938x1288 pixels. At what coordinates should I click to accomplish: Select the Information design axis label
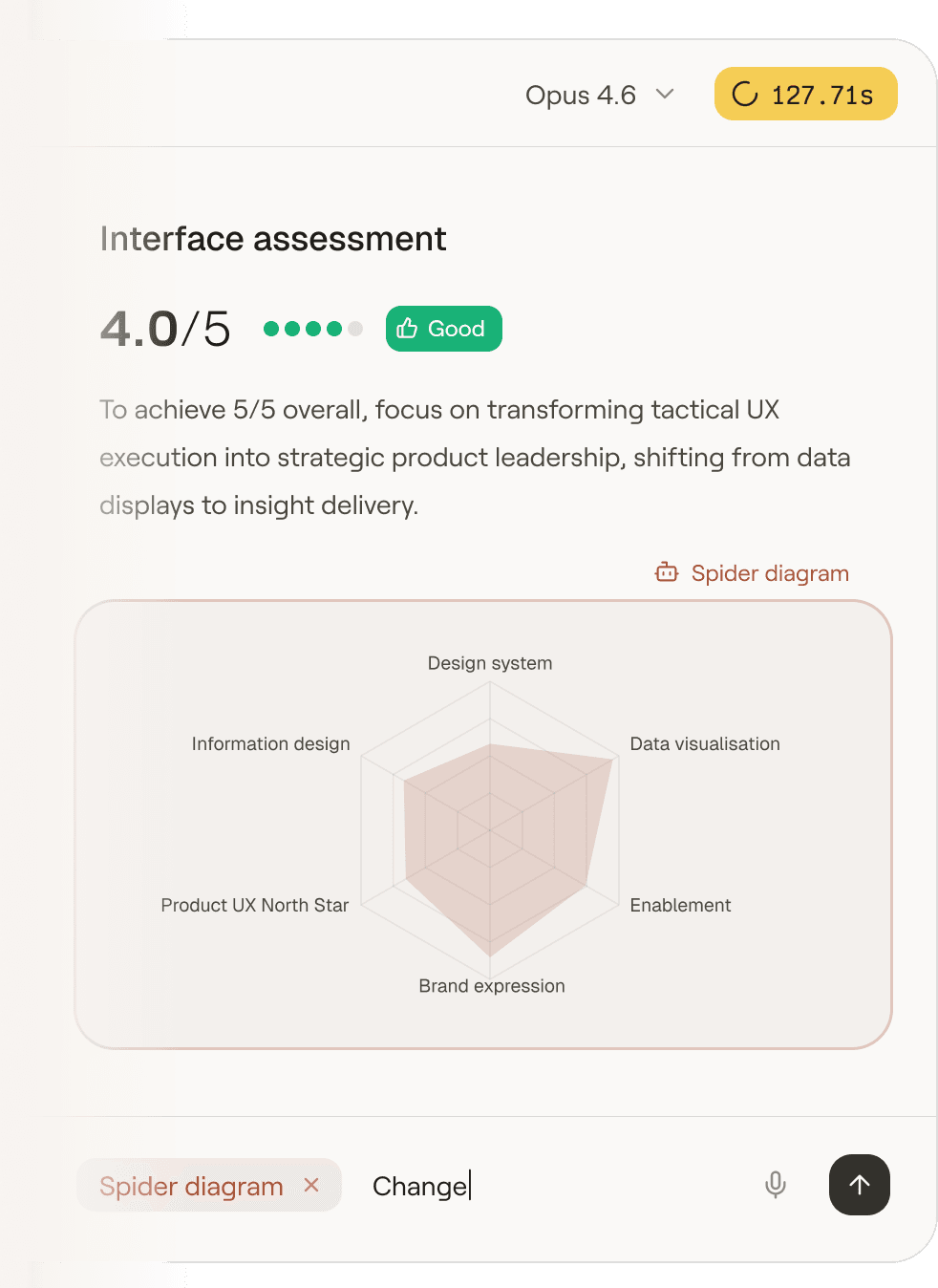(271, 744)
